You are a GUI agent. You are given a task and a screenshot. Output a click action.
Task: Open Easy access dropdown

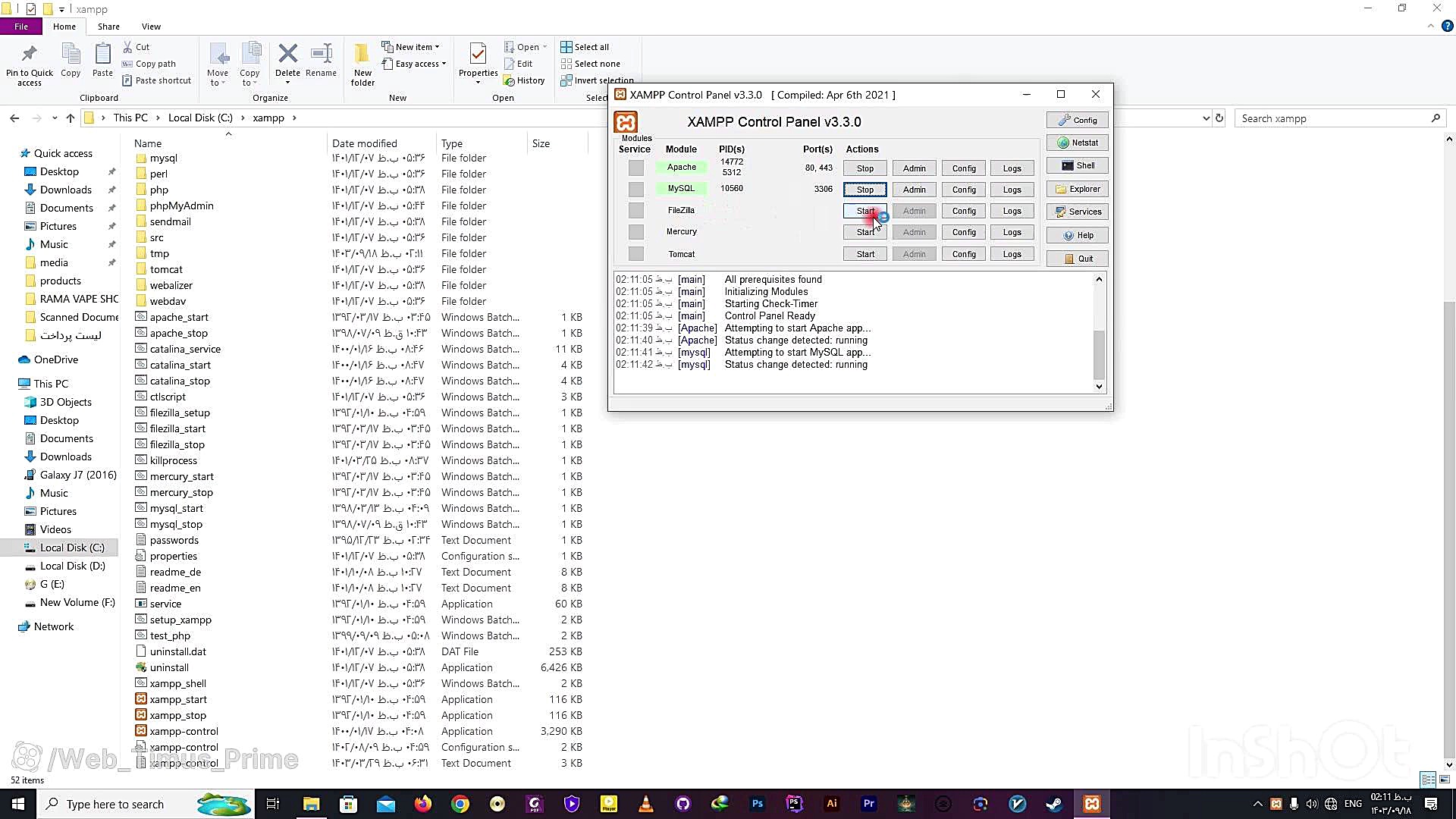coord(413,64)
